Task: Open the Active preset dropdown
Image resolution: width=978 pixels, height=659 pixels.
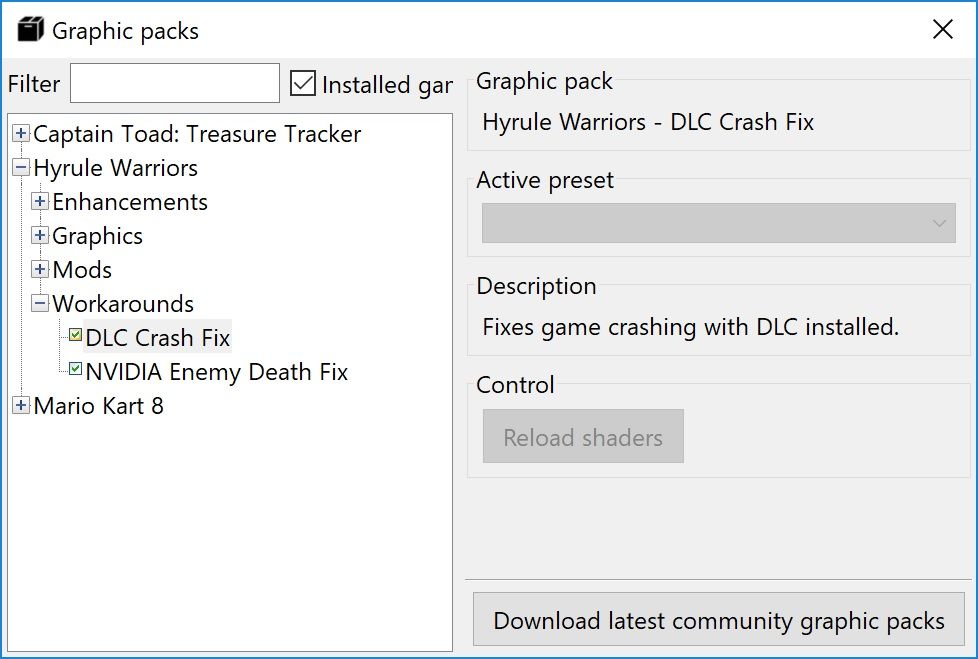Action: 719,223
